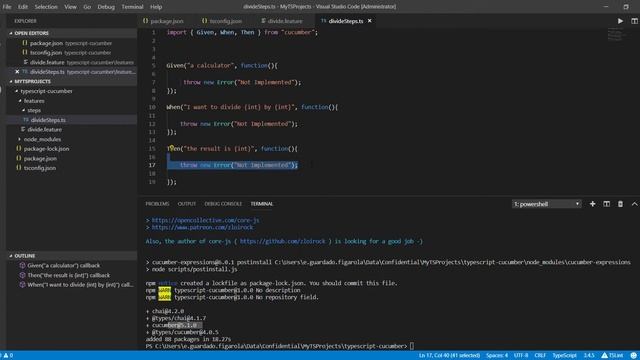Image resolution: width=640 pixels, height=360 pixels.
Task: Click the minimap code preview in the editor
Action: (x=615, y=34)
